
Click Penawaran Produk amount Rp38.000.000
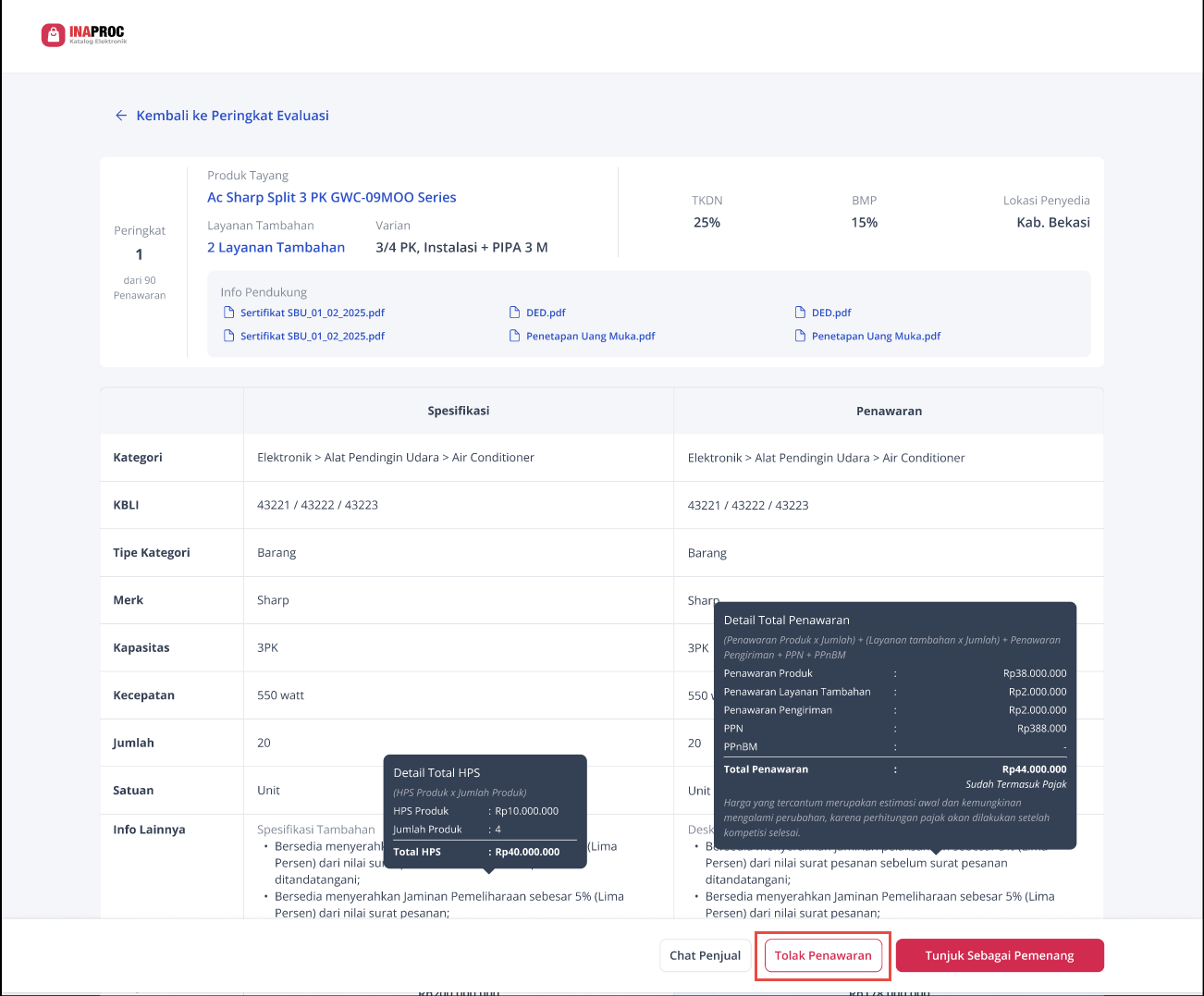tap(1035, 673)
